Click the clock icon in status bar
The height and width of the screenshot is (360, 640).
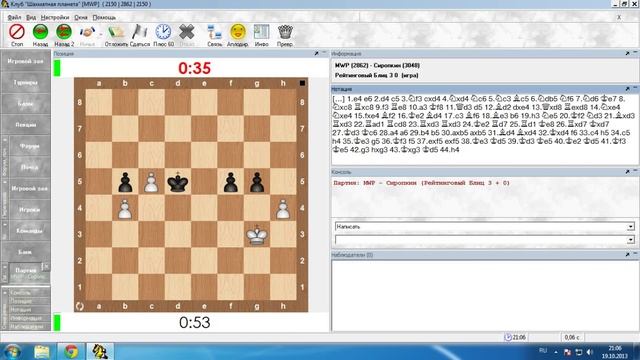point(508,337)
